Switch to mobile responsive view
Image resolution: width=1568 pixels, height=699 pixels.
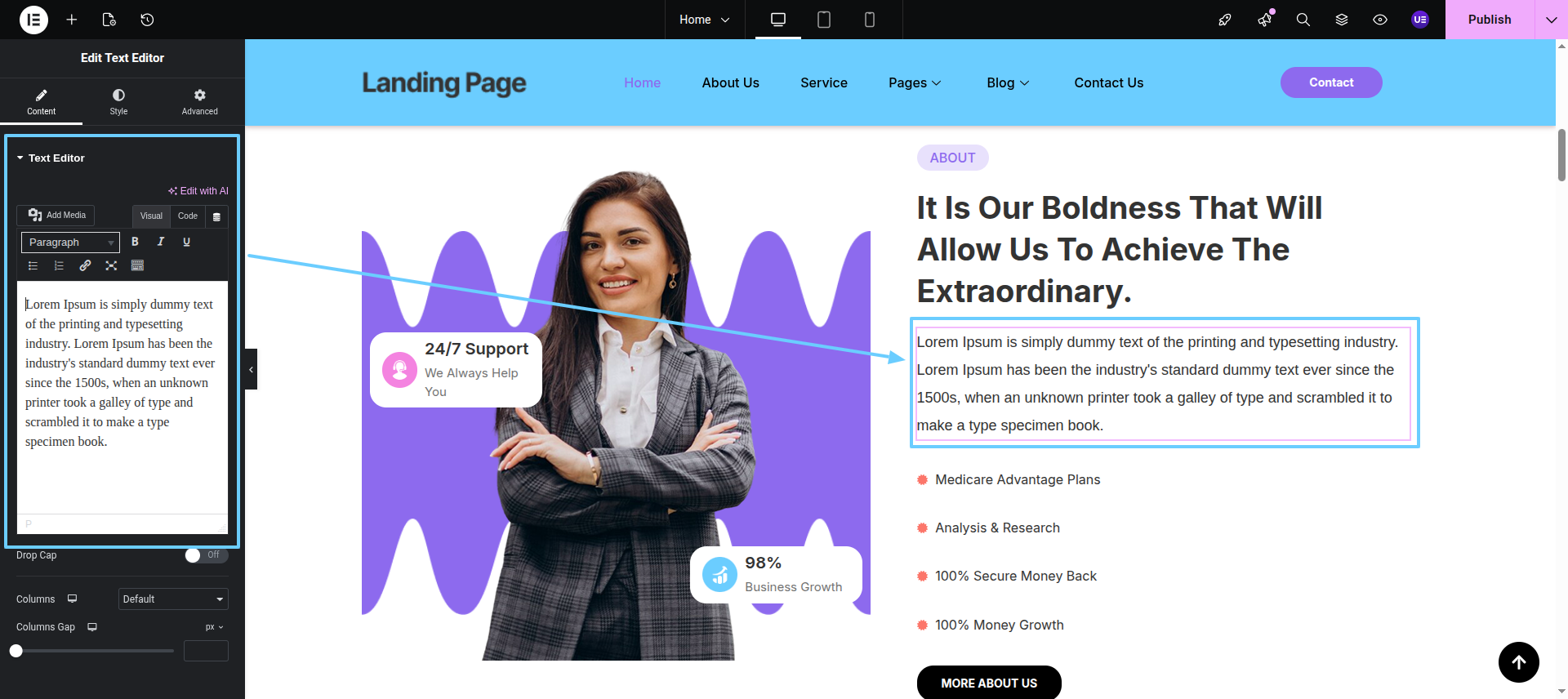[870, 20]
